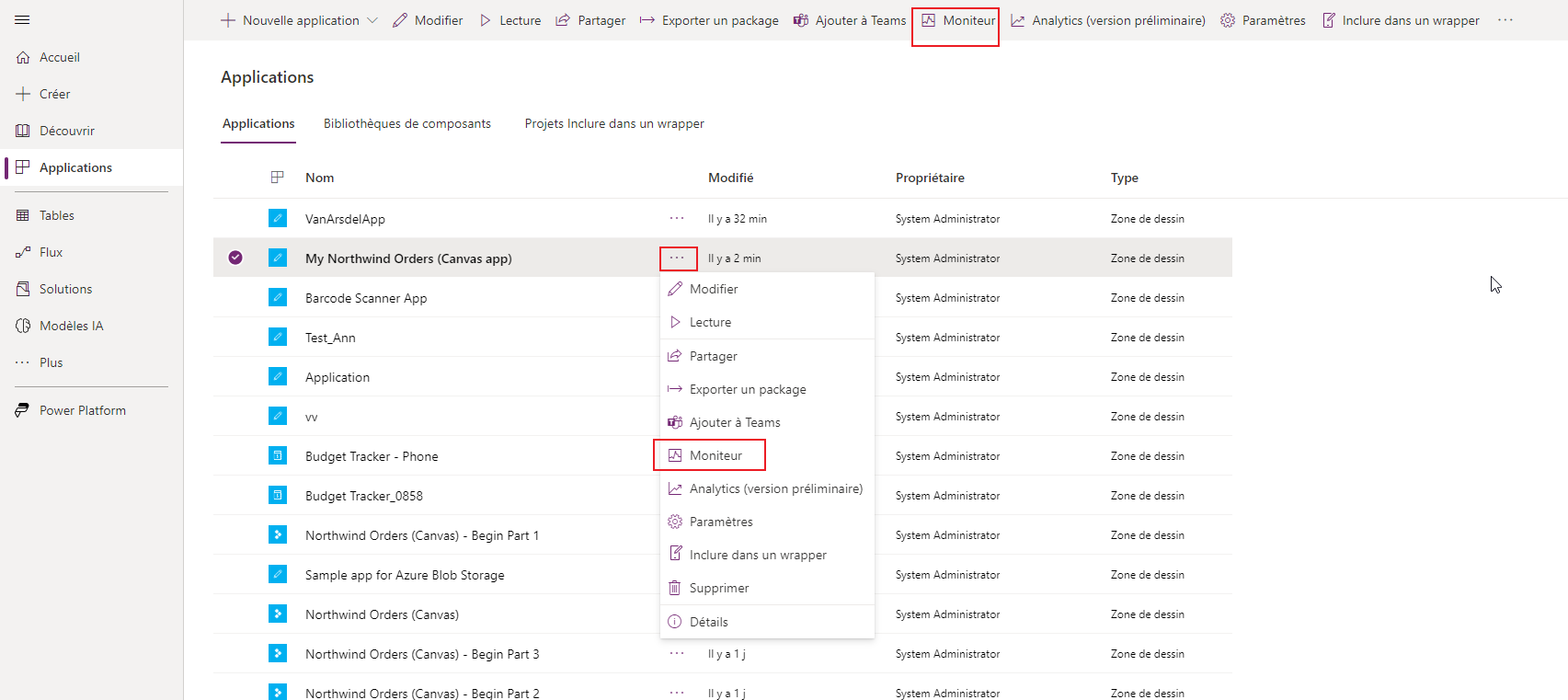Click Partager in the top command bar

[x=590, y=20]
